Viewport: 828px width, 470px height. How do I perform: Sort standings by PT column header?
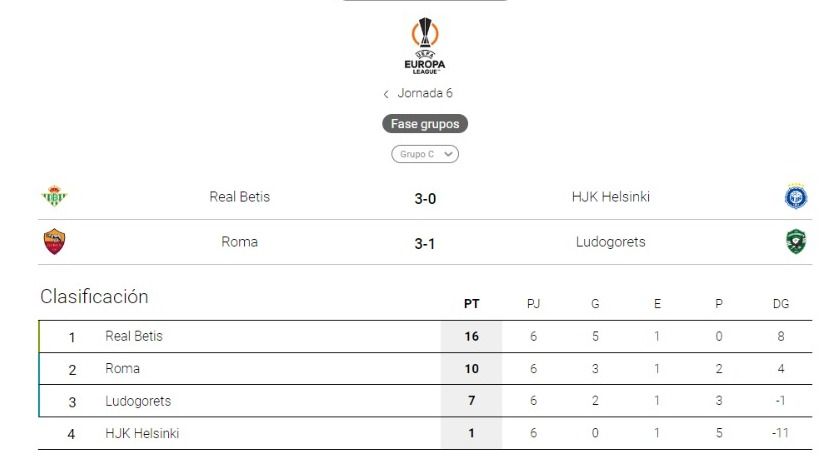point(471,304)
